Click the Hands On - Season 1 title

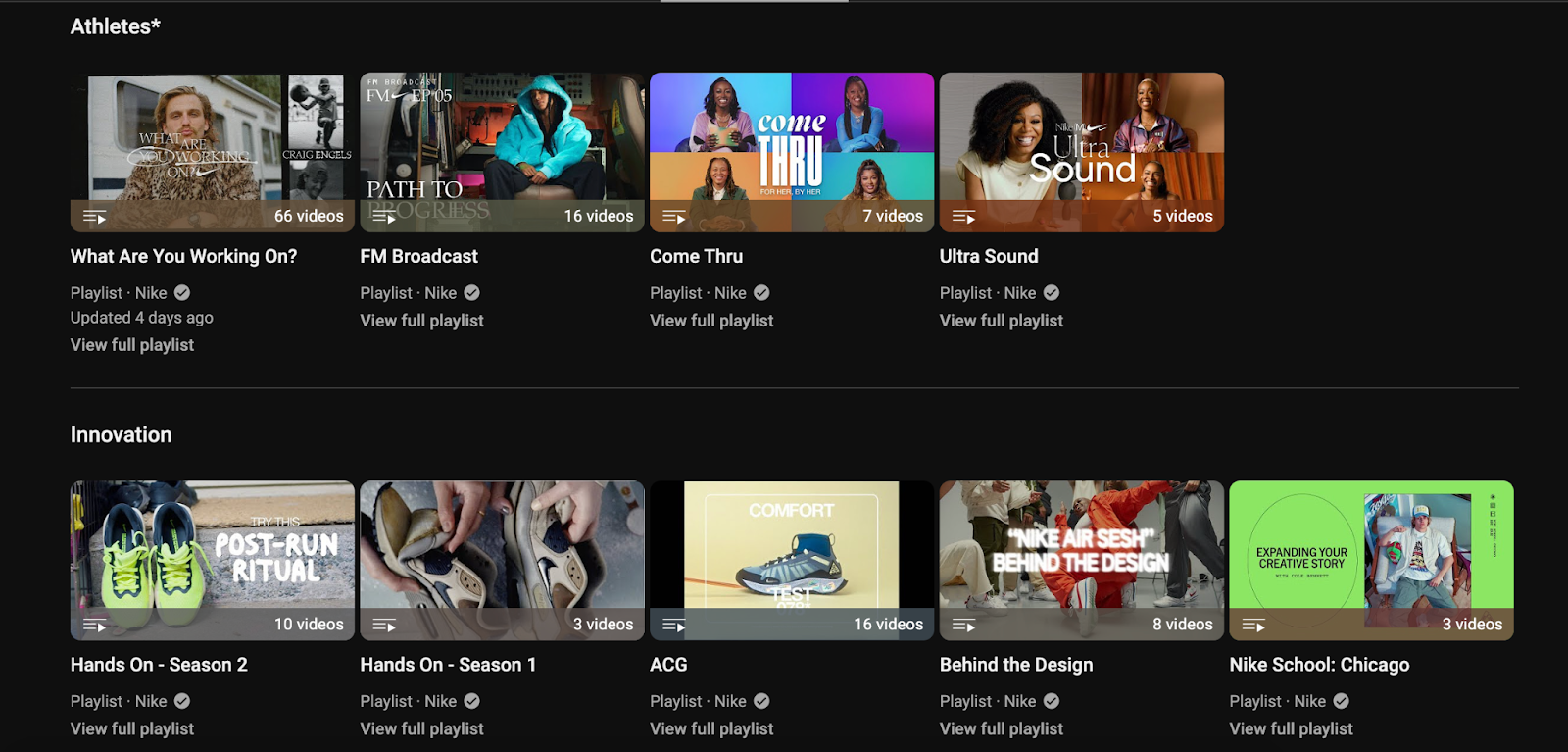click(448, 665)
